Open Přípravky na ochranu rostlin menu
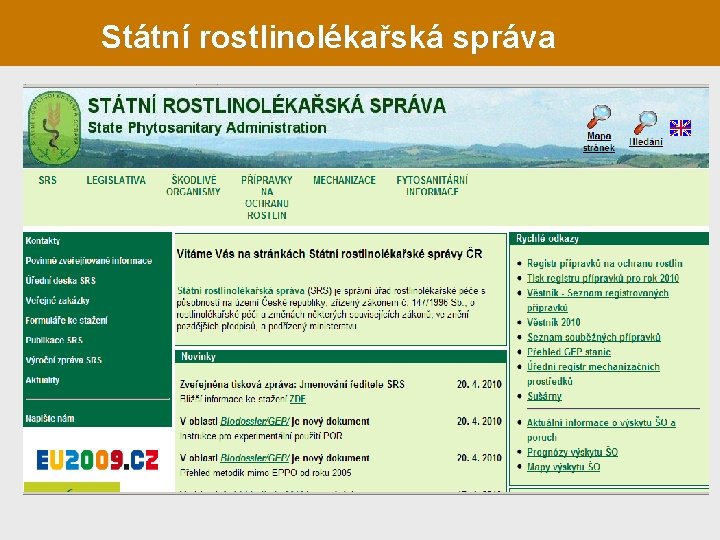 [267, 197]
